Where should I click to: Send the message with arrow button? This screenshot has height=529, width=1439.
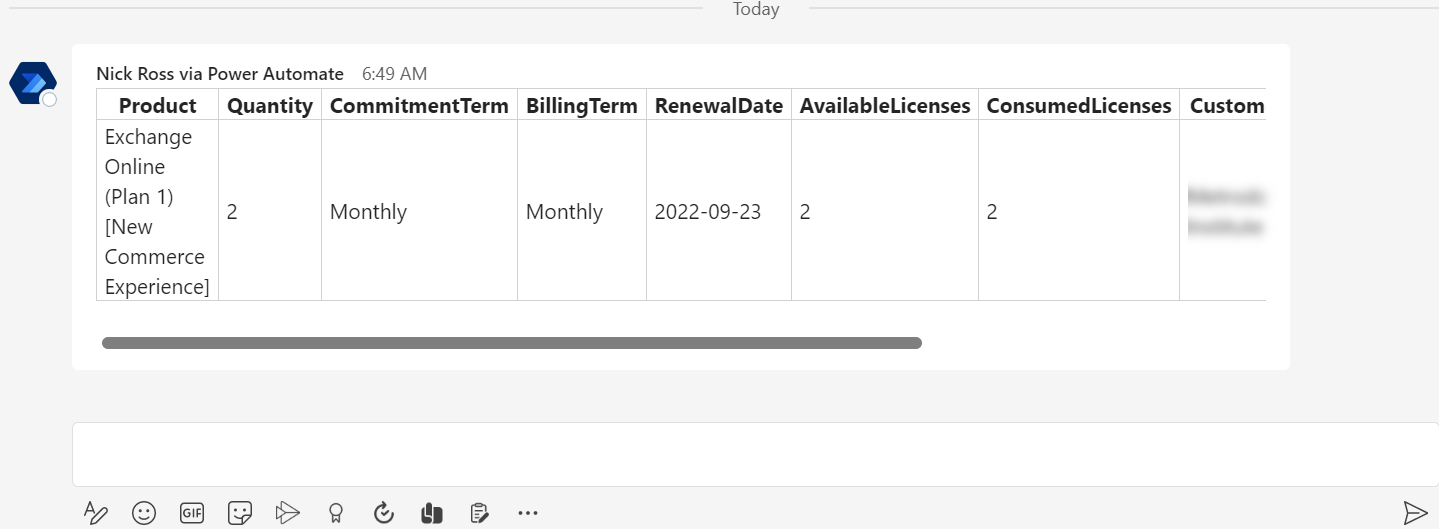(x=1415, y=513)
